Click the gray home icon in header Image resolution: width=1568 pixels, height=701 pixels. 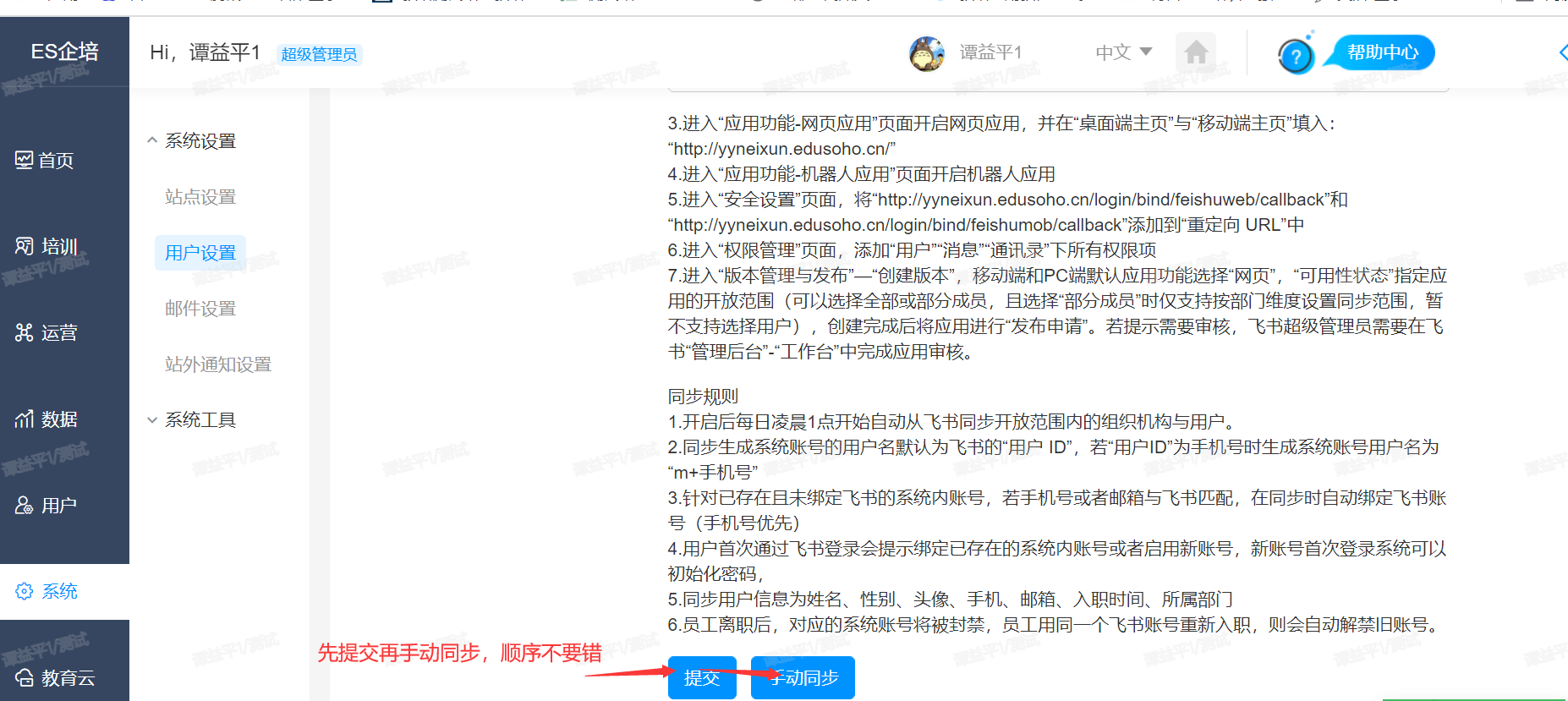pos(1195,53)
